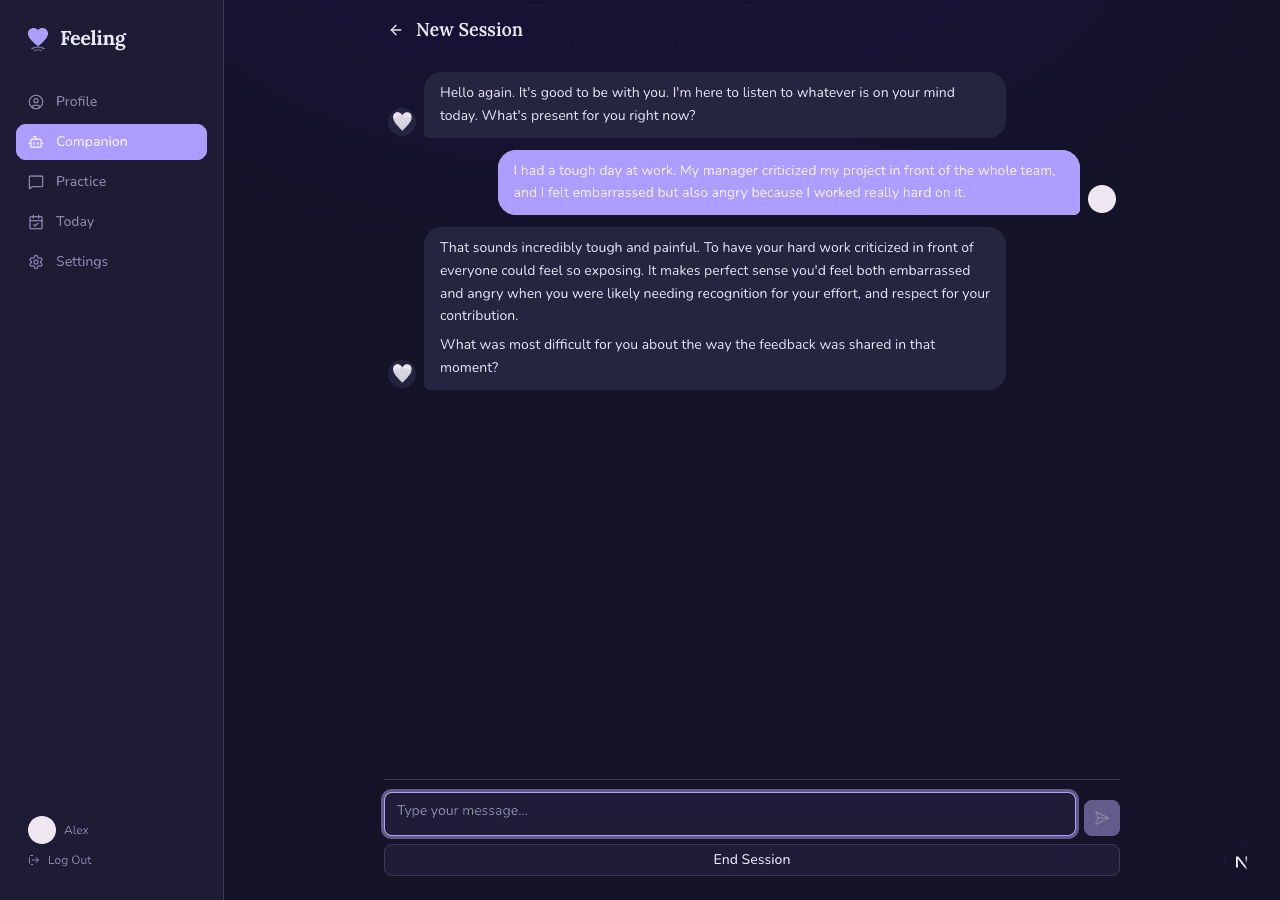Click the "New Session" title text
The height and width of the screenshot is (900, 1280).
(x=469, y=30)
